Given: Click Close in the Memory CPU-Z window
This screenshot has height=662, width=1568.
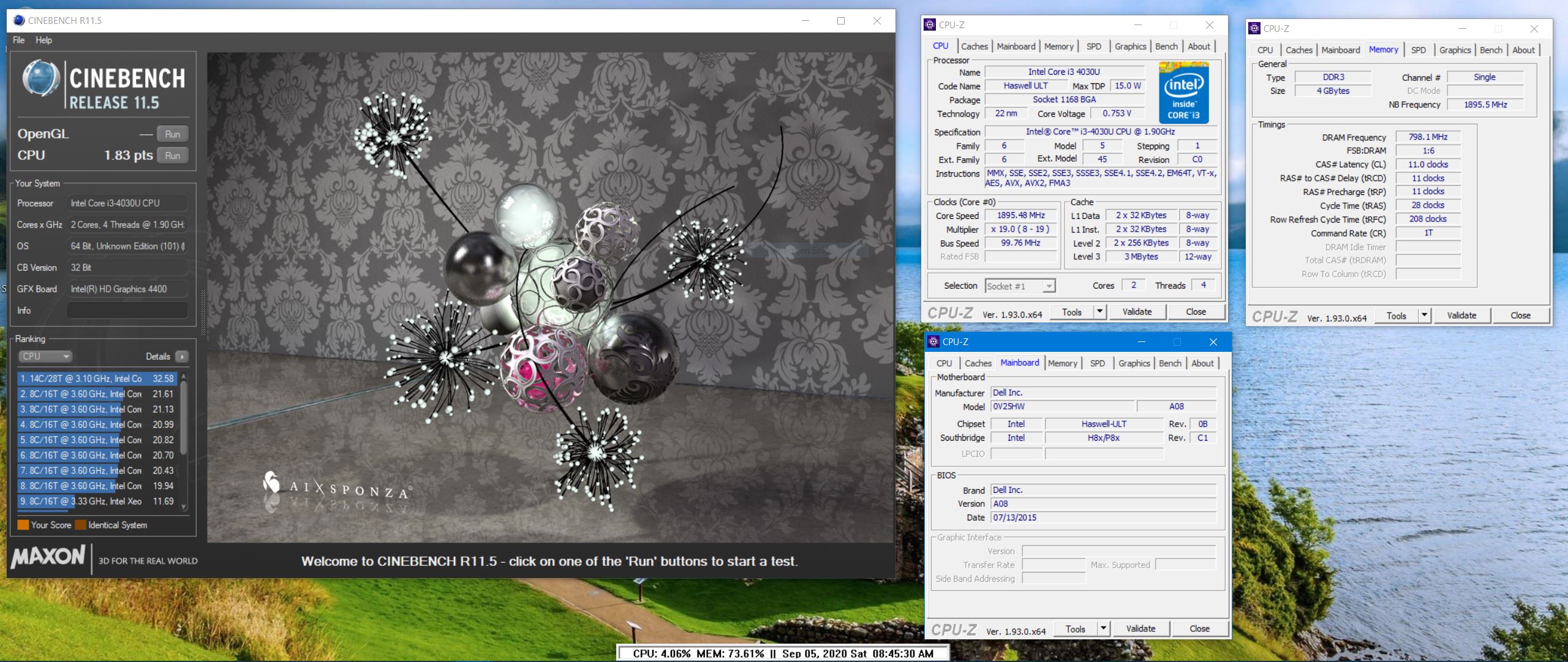Looking at the screenshot, I should [x=1521, y=316].
